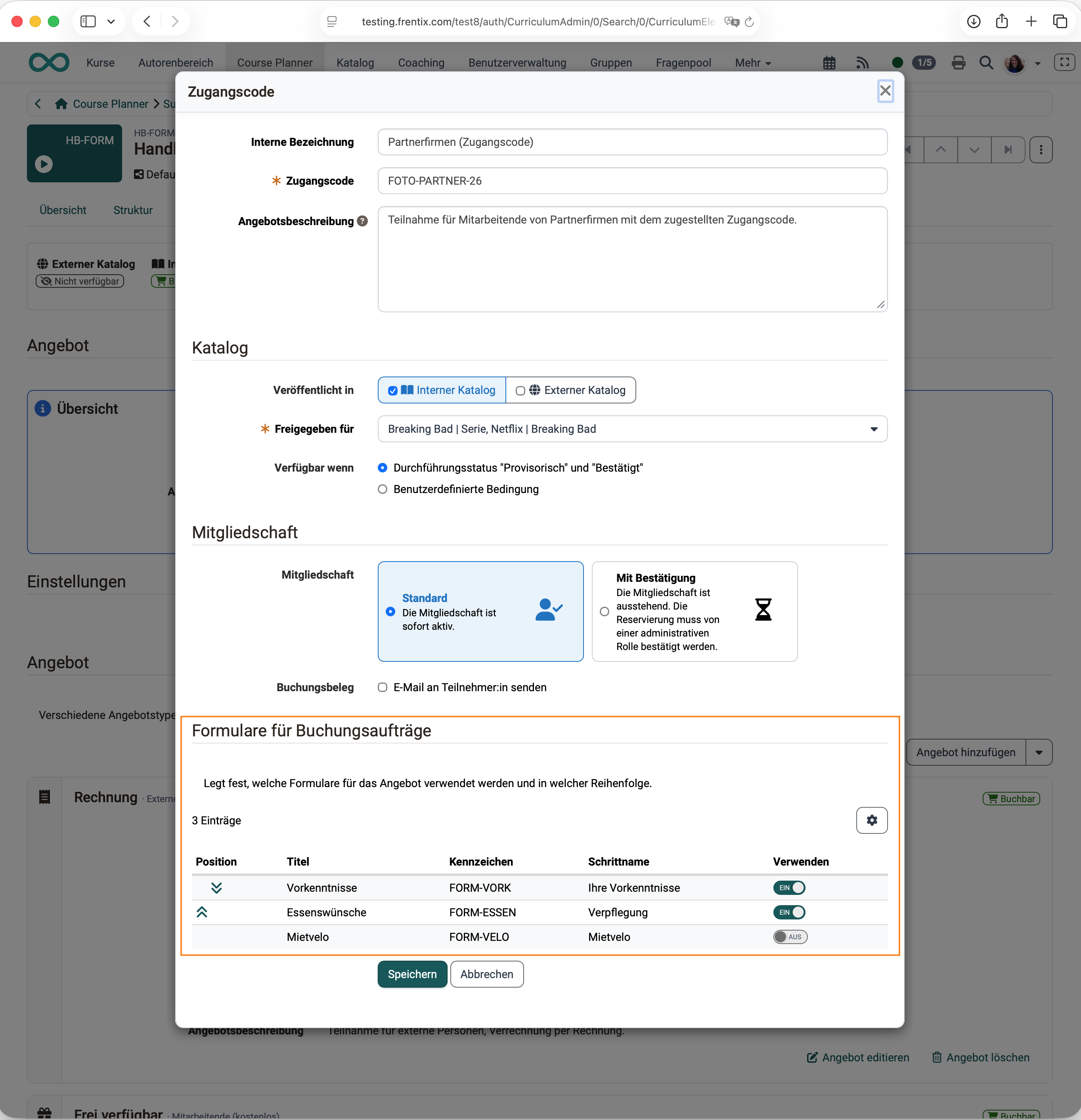Click into the Zugangscode input field
This screenshot has height=1120, width=1081.
click(632, 181)
